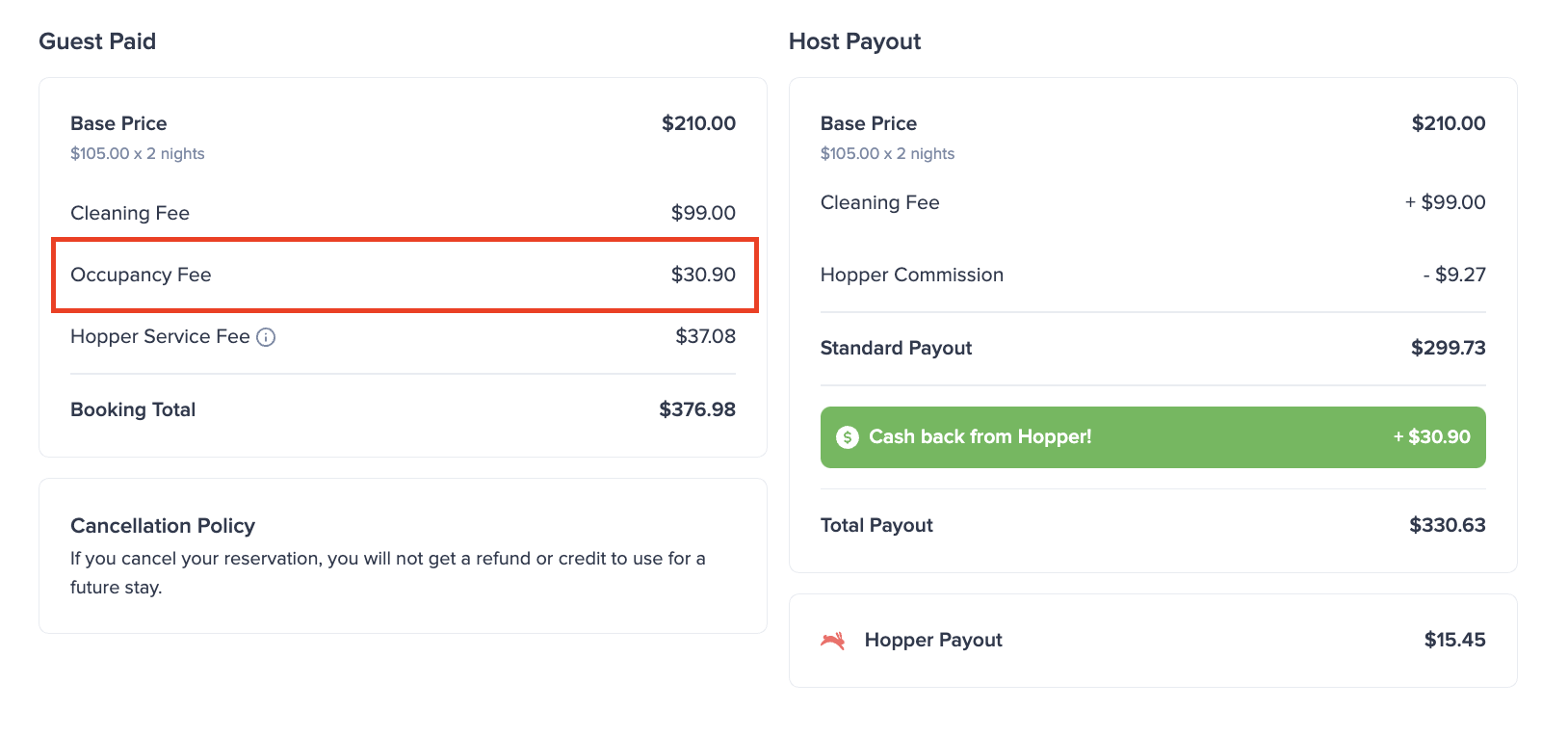The width and height of the screenshot is (1568, 736).
Task: Click the $299.73 standard payout amount
Action: (1448, 349)
